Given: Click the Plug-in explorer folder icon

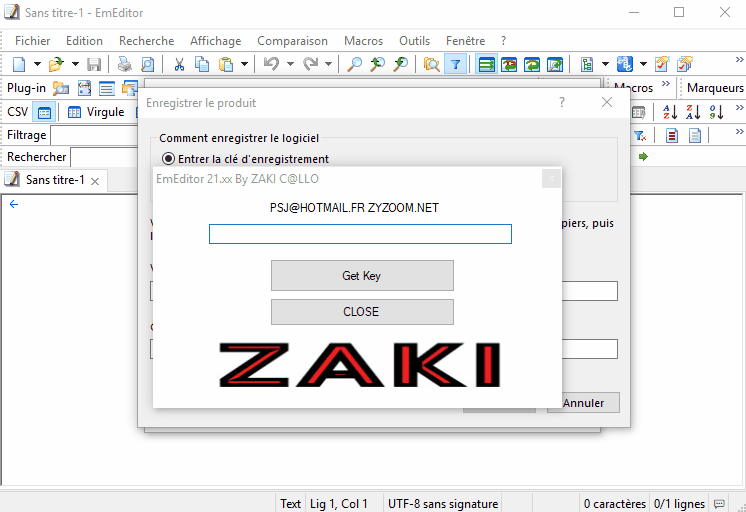Looking at the screenshot, I should [61, 88].
